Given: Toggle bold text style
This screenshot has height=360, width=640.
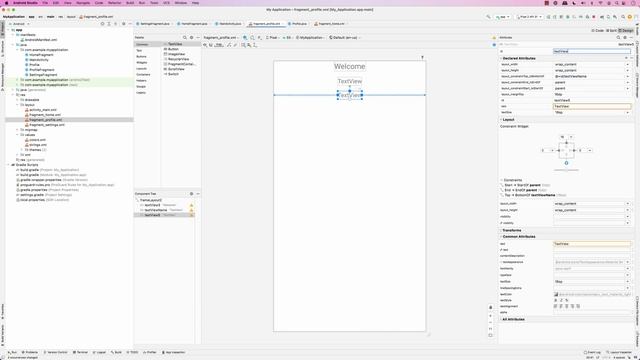Looking at the screenshot, I should point(556,300).
